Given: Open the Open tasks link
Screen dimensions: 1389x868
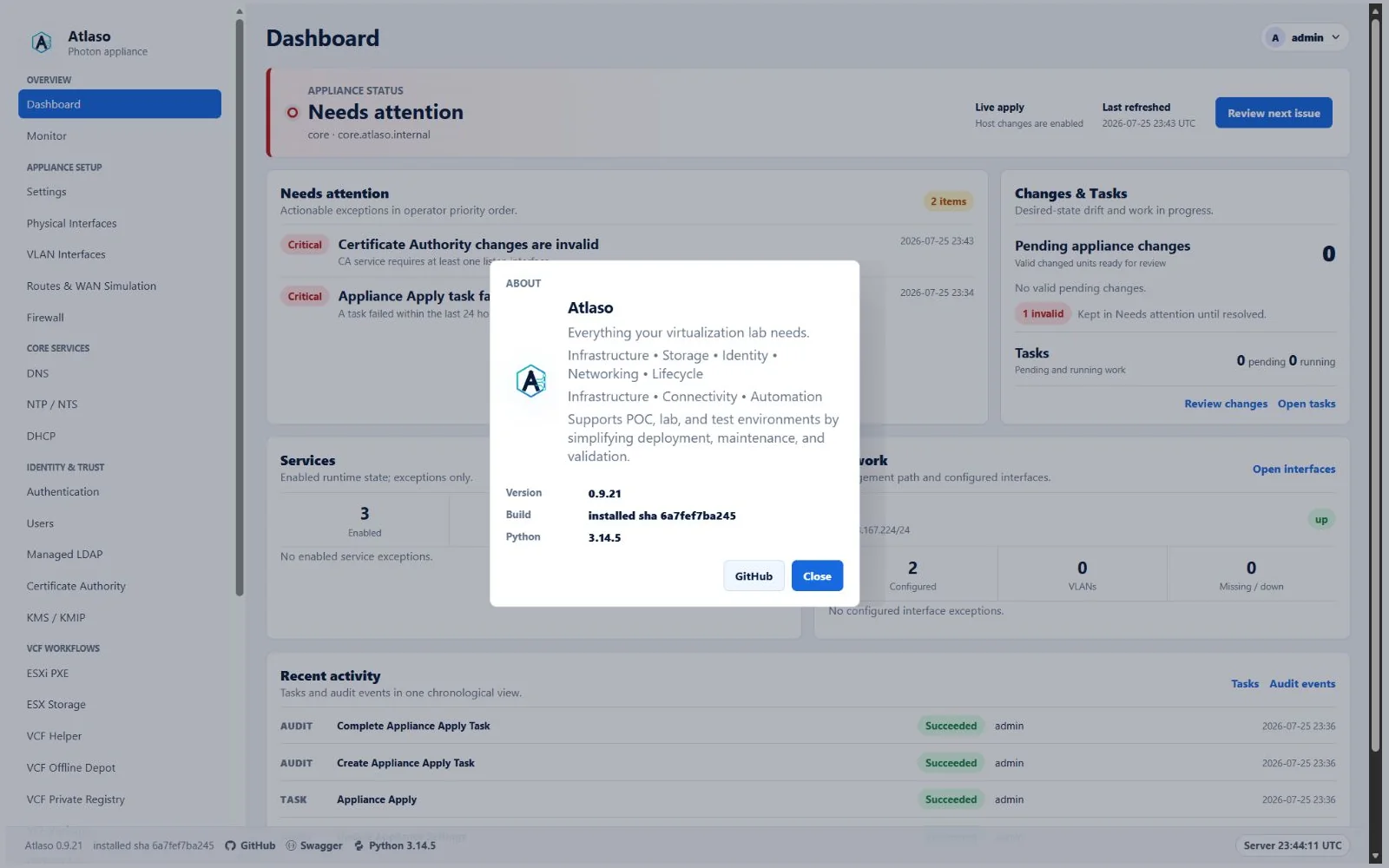Looking at the screenshot, I should [1307, 404].
